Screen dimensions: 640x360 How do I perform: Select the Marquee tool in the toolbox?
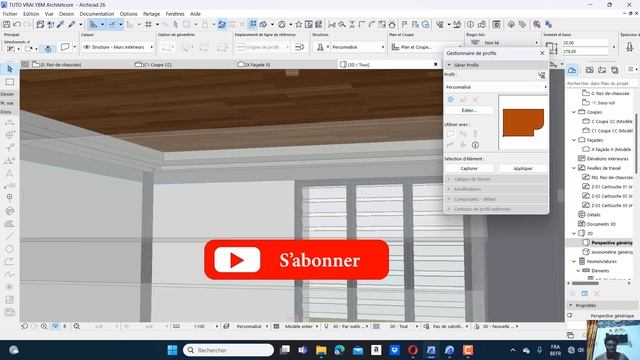click(9, 82)
